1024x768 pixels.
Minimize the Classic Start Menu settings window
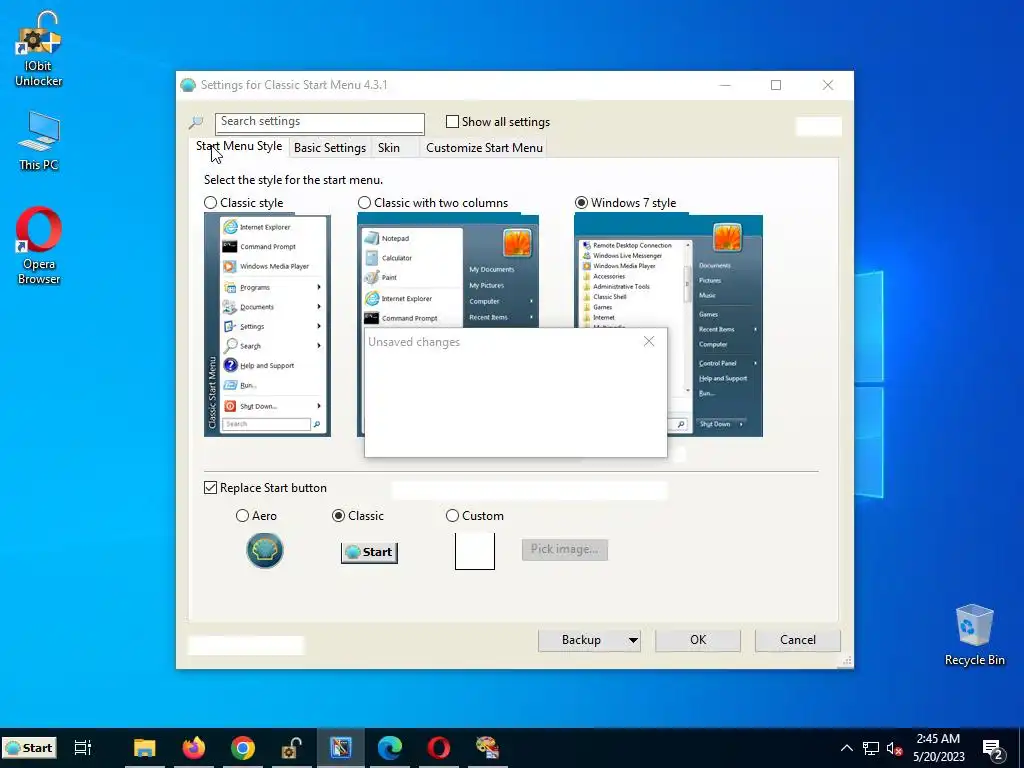click(x=725, y=85)
